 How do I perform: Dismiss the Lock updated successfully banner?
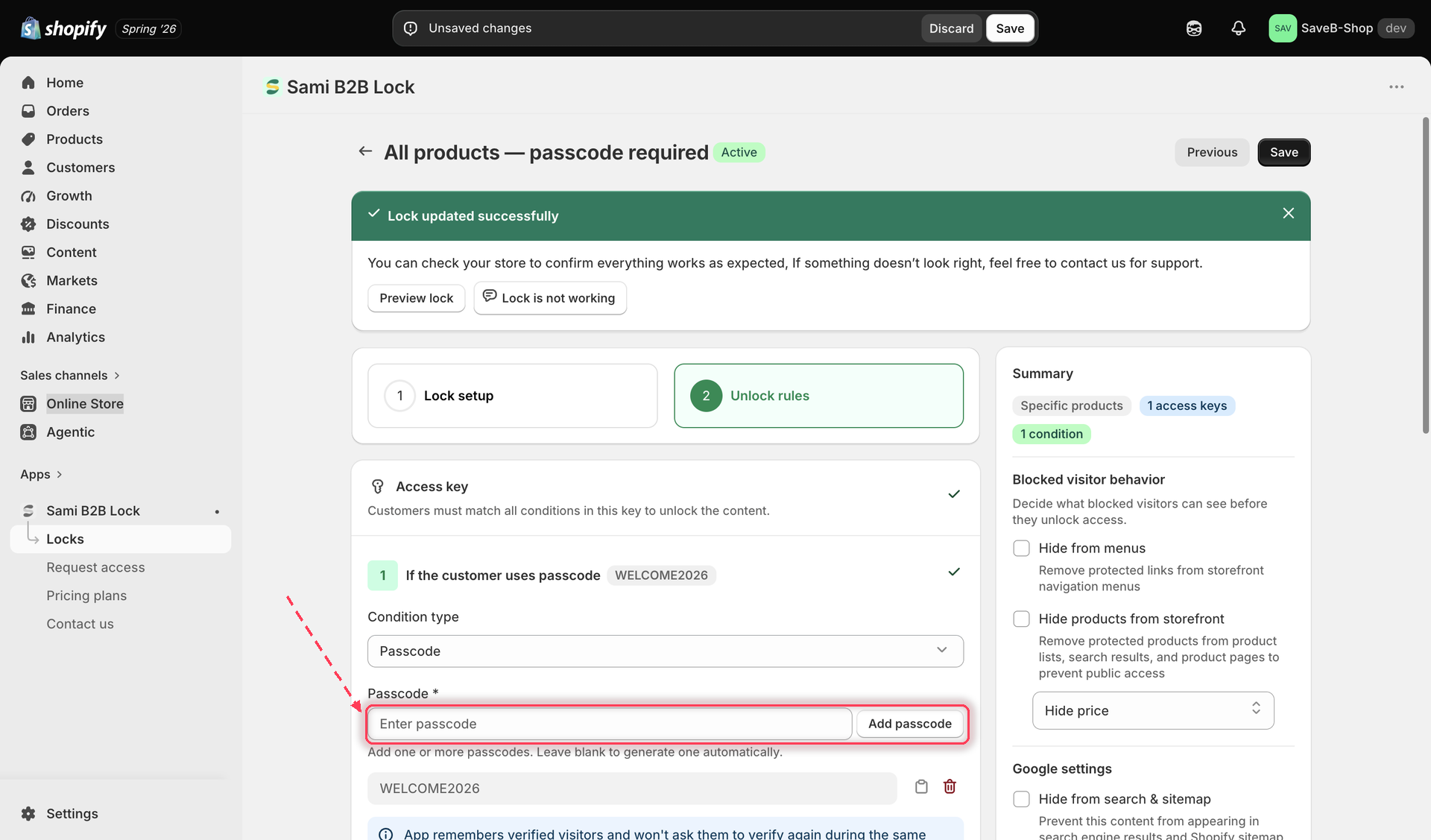click(x=1288, y=213)
